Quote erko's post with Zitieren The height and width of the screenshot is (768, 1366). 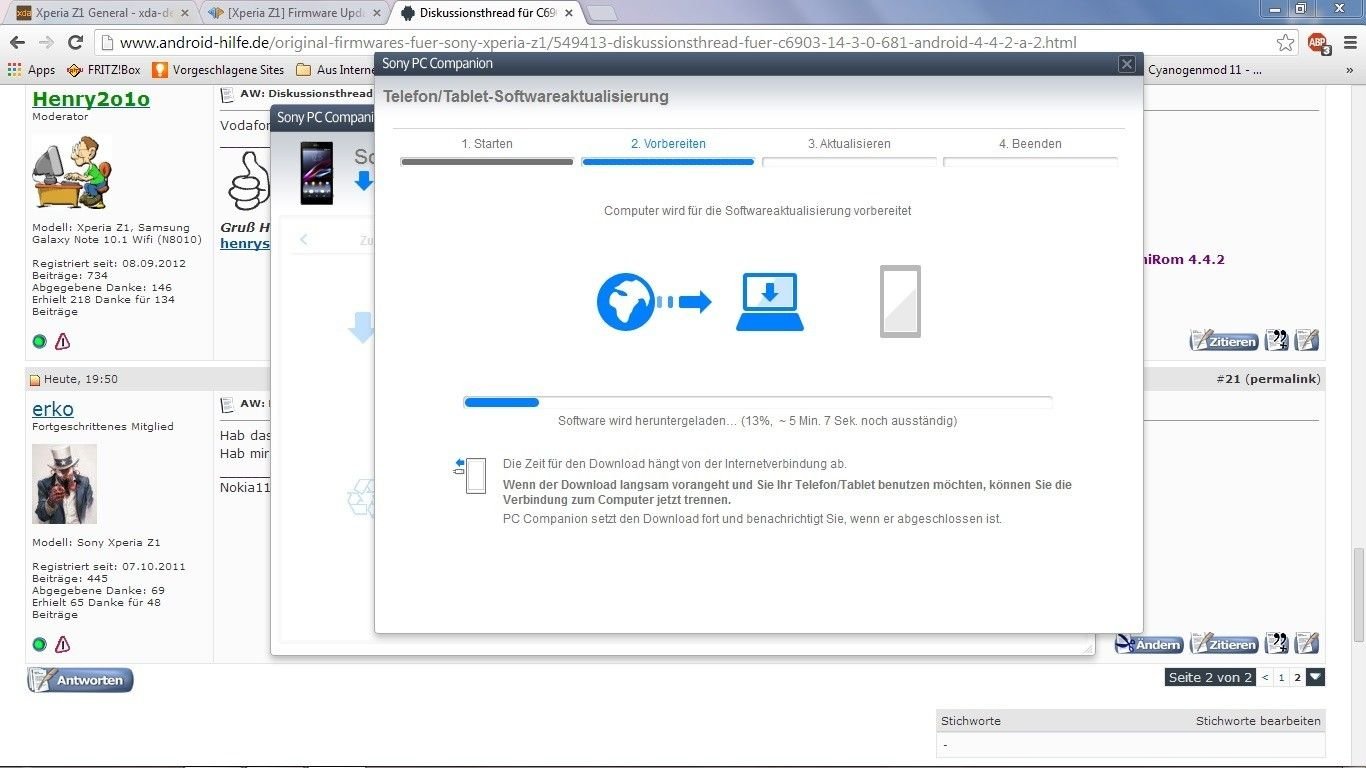(1224, 644)
